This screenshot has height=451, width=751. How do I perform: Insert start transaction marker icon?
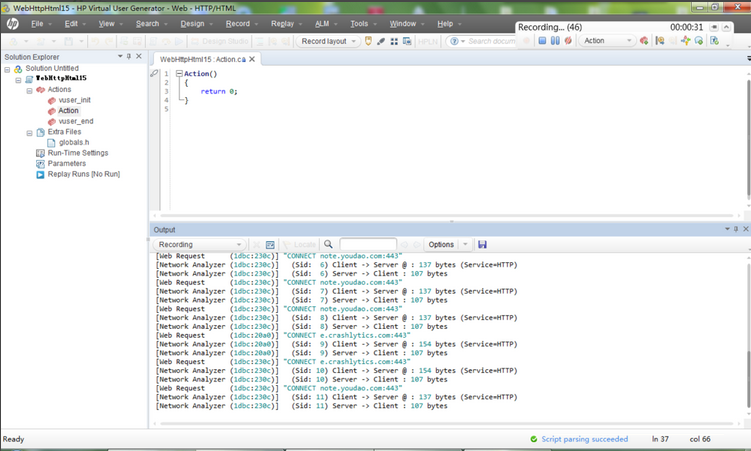660,41
